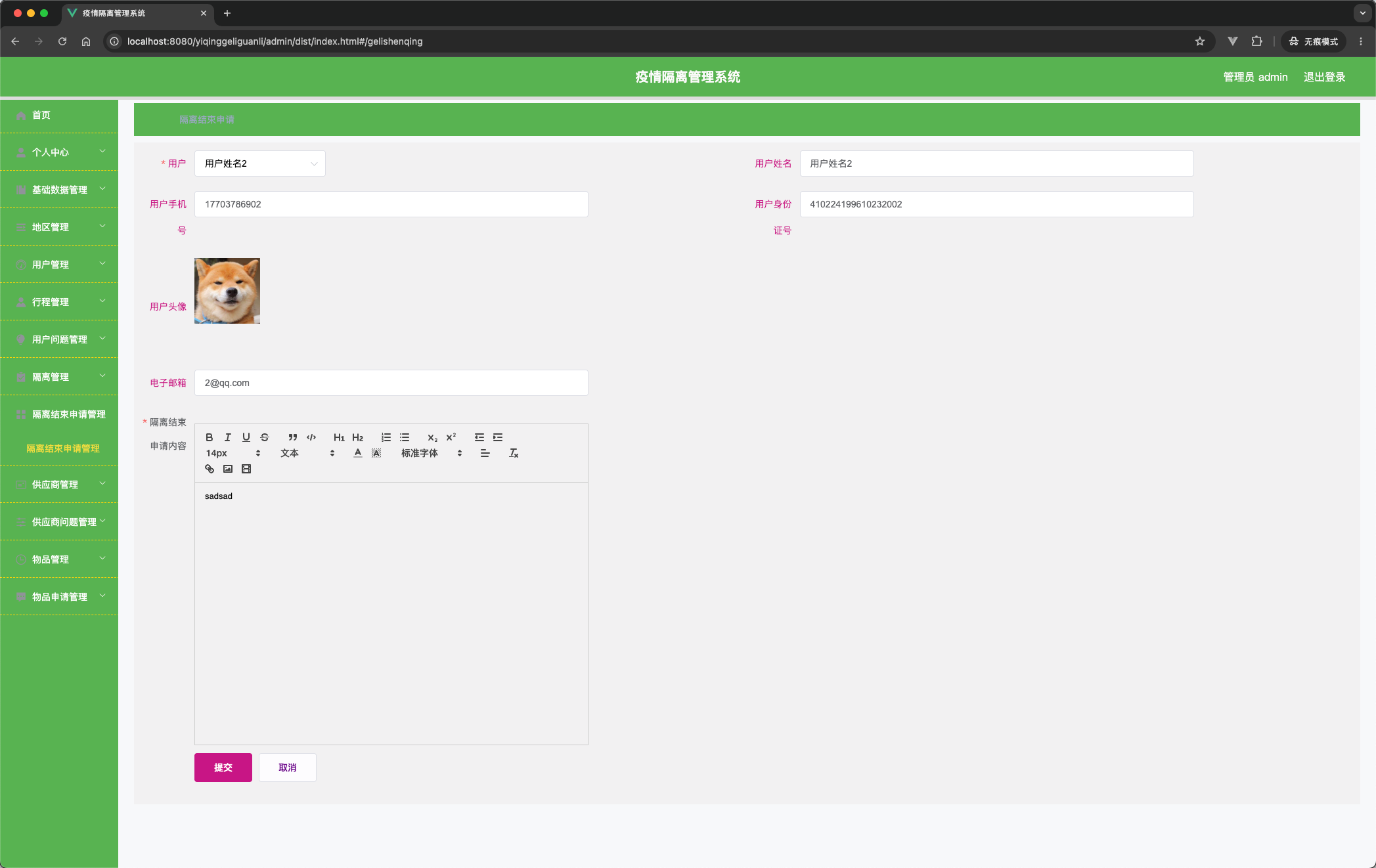
Task: Reload the page in browser
Action: pyautogui.click(x=62, y=41)
